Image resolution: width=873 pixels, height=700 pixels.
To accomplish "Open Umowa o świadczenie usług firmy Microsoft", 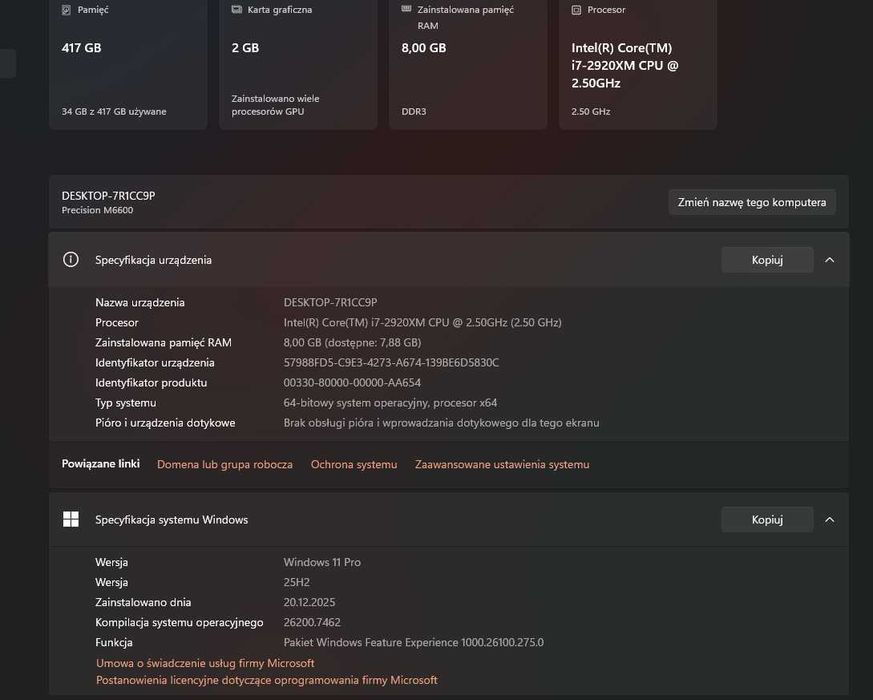I will 205,663.
